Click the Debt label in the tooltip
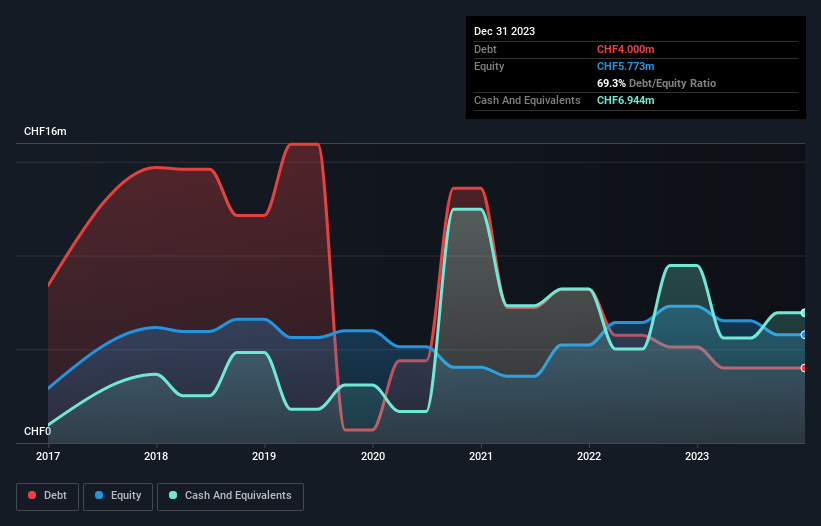 (x=485, y=49)
